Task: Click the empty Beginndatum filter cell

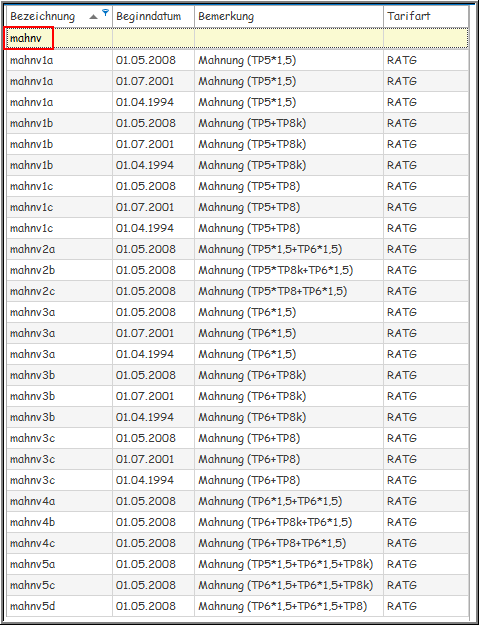Action: click(153, 38)
